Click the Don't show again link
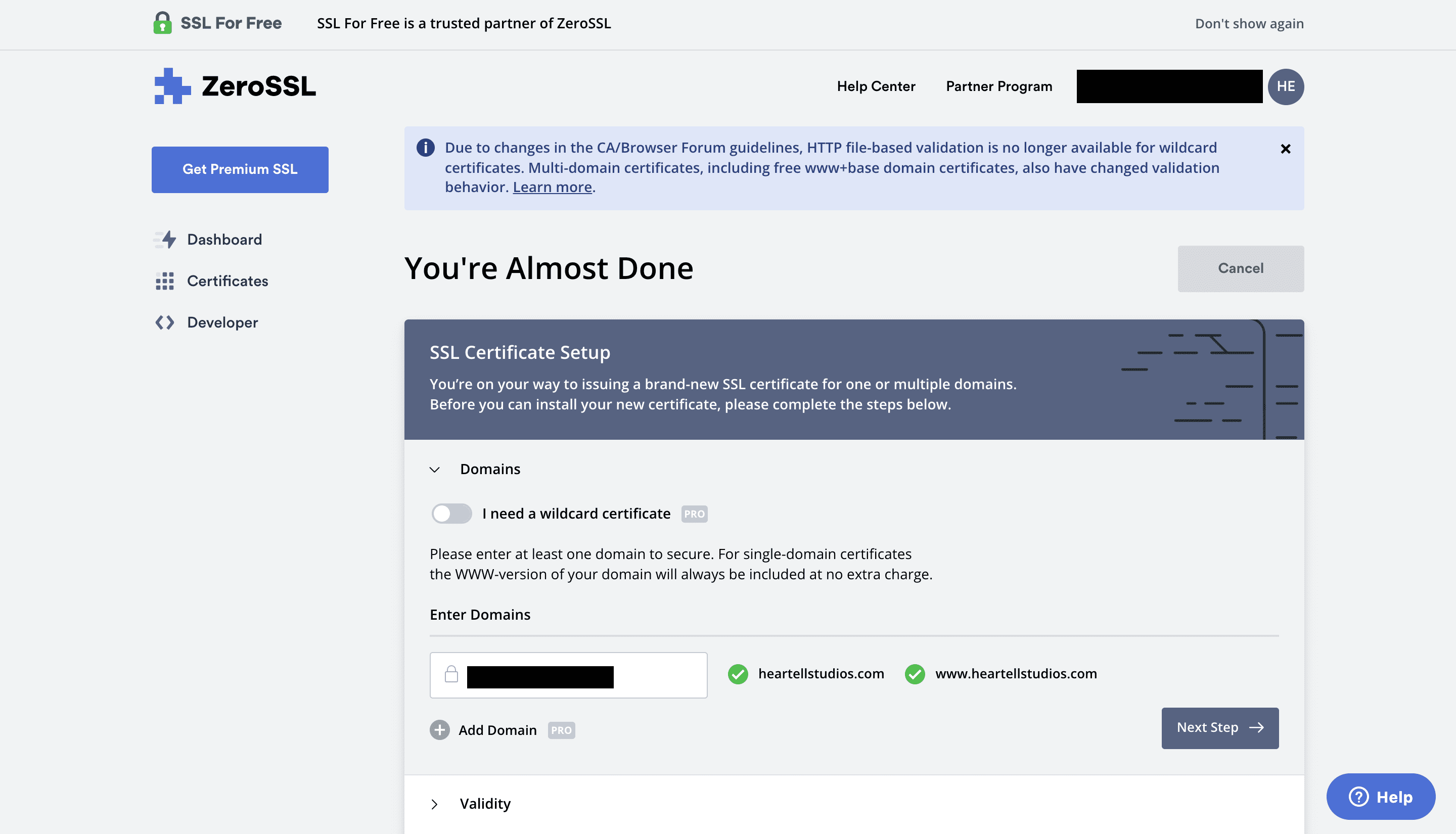Viewport: 1456px width, 834px height. (x=1249, y=23)
